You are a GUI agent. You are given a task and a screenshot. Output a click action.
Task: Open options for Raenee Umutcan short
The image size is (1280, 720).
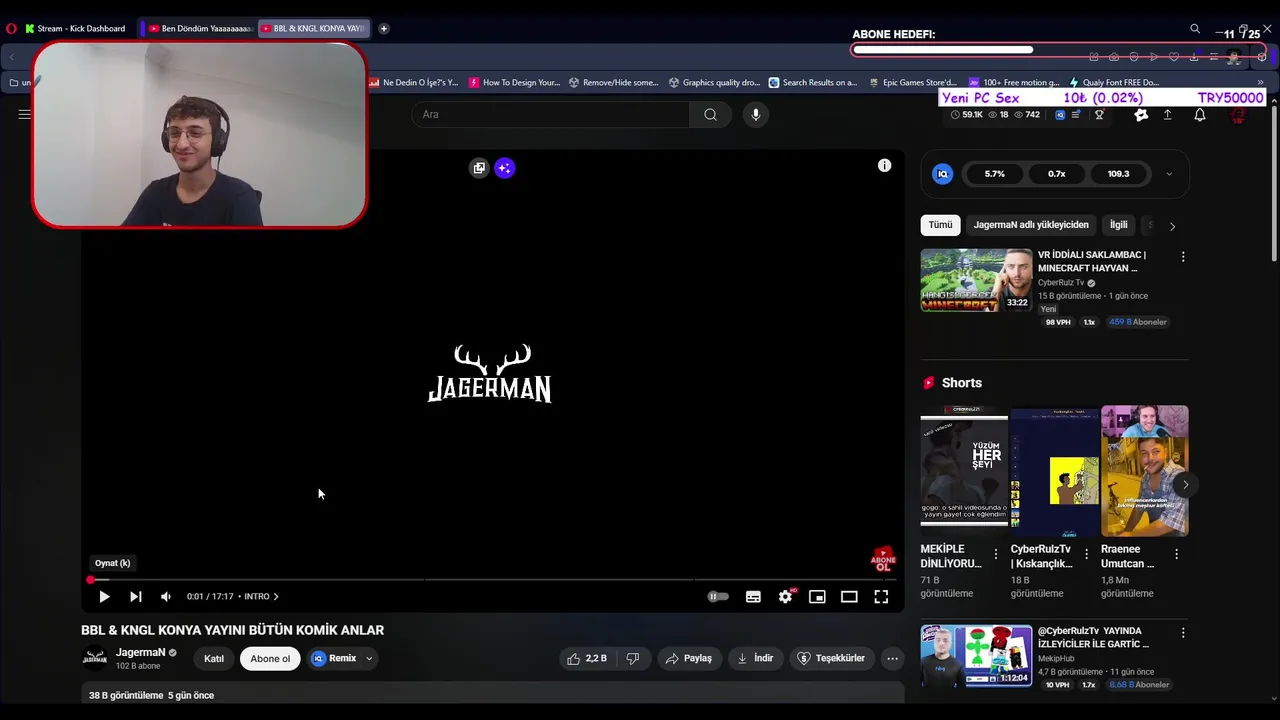(x=1176, y=554)
